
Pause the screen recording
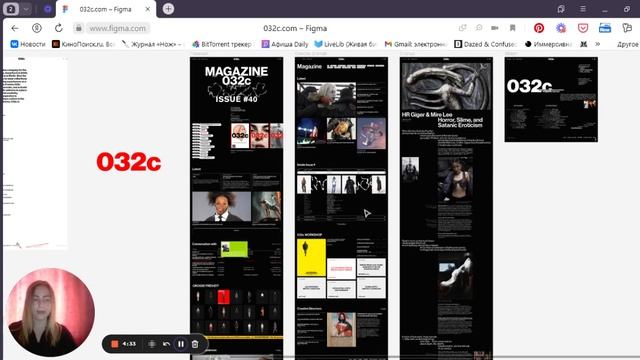(x=181, y=344)
